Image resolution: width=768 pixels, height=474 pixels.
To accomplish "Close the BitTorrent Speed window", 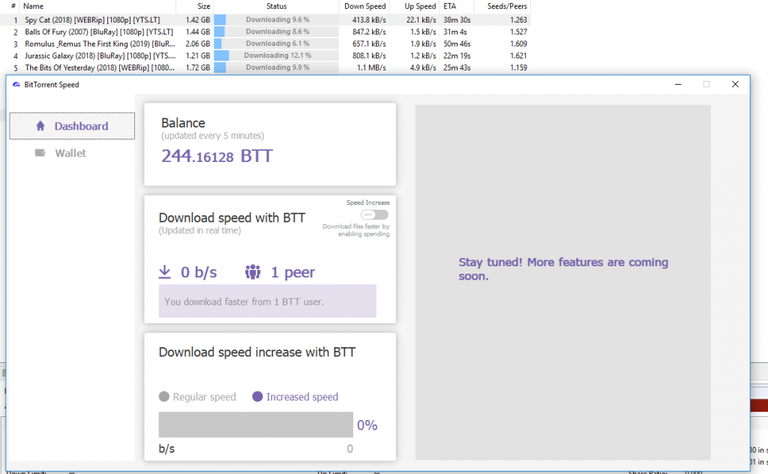I will point(735,84).
